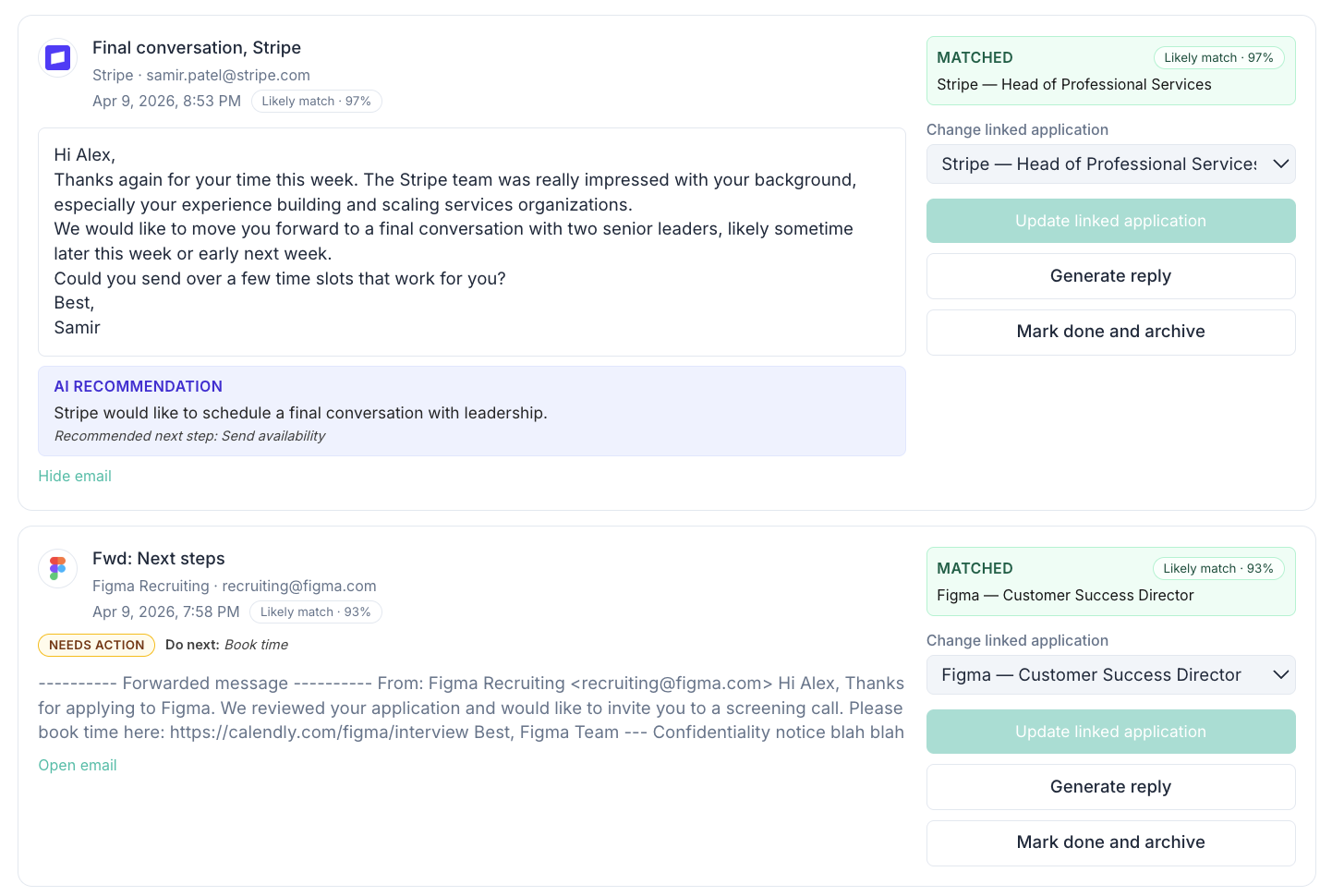Click the Likely match 93% pill in MATCHED panel
The height and width of the screenshot is (896, 1332).
tap(1218, 568)
